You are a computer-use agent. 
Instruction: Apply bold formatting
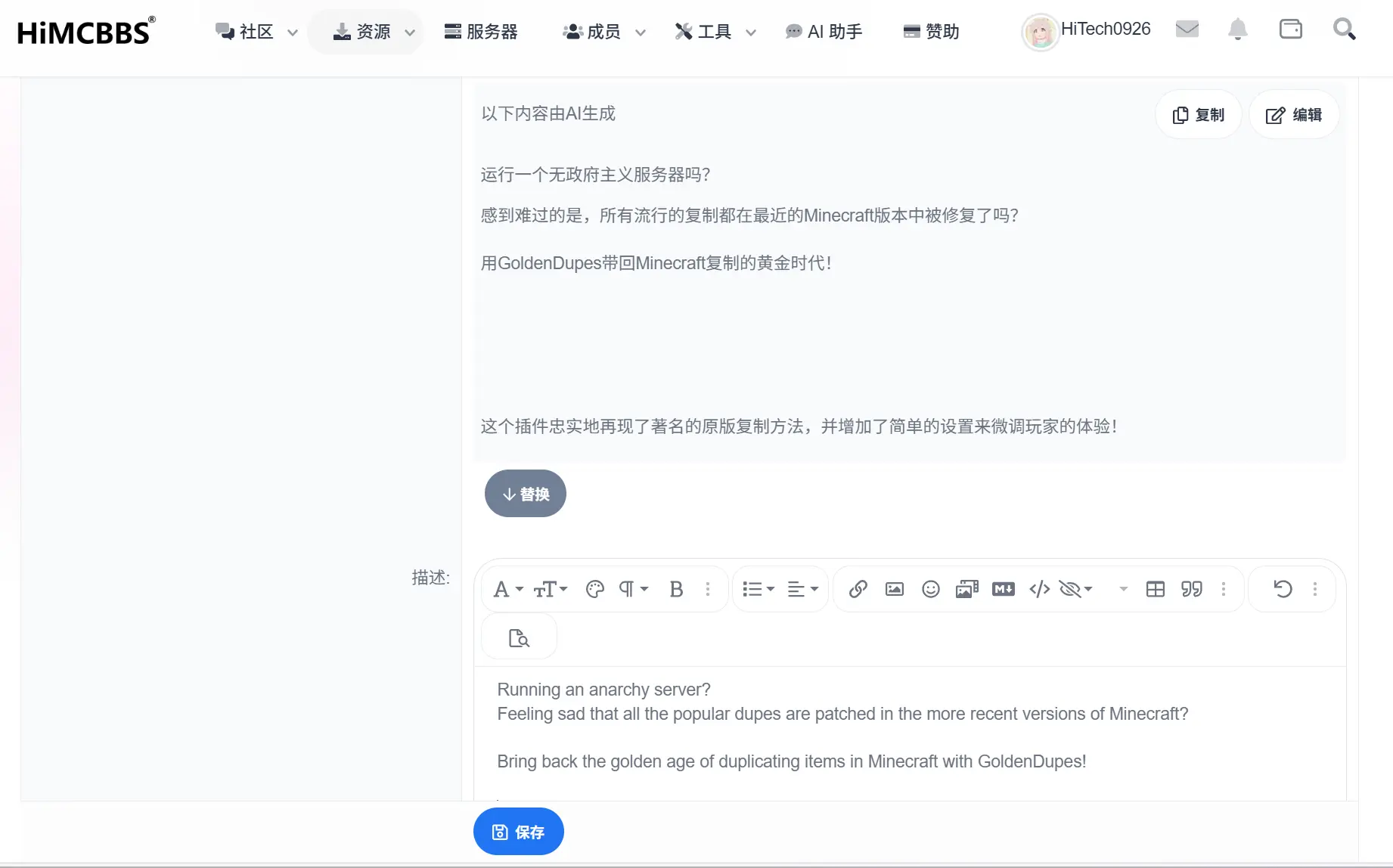(x=675, y=589)
